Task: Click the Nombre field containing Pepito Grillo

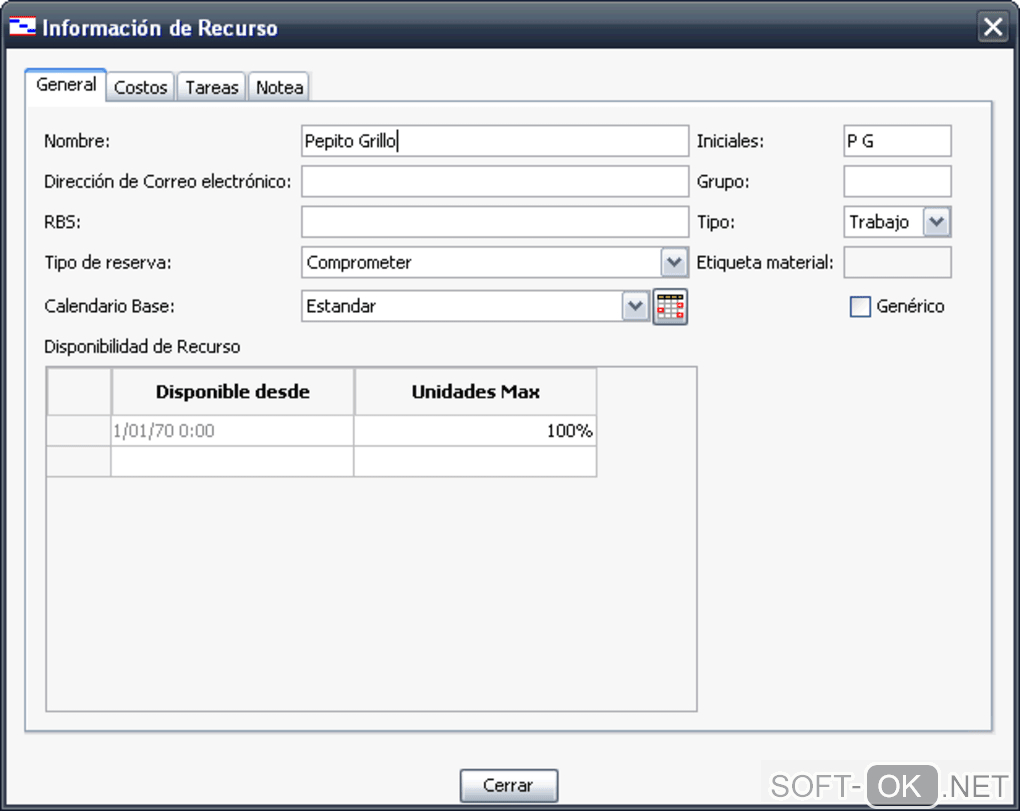Action: (x=495, y=141)
